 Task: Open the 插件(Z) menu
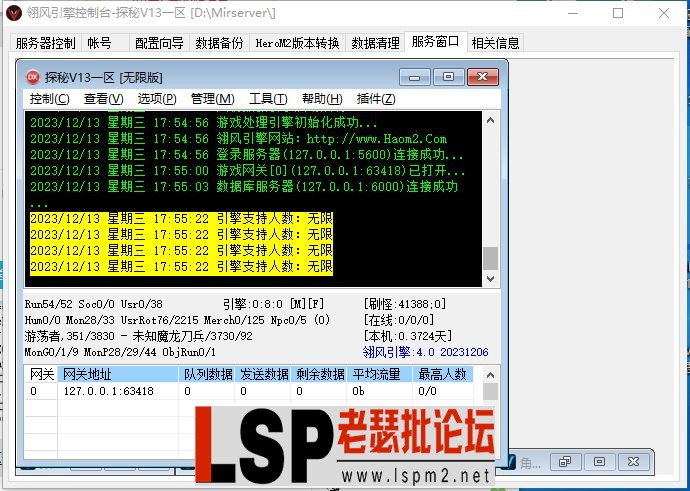(x=375, y=99)
